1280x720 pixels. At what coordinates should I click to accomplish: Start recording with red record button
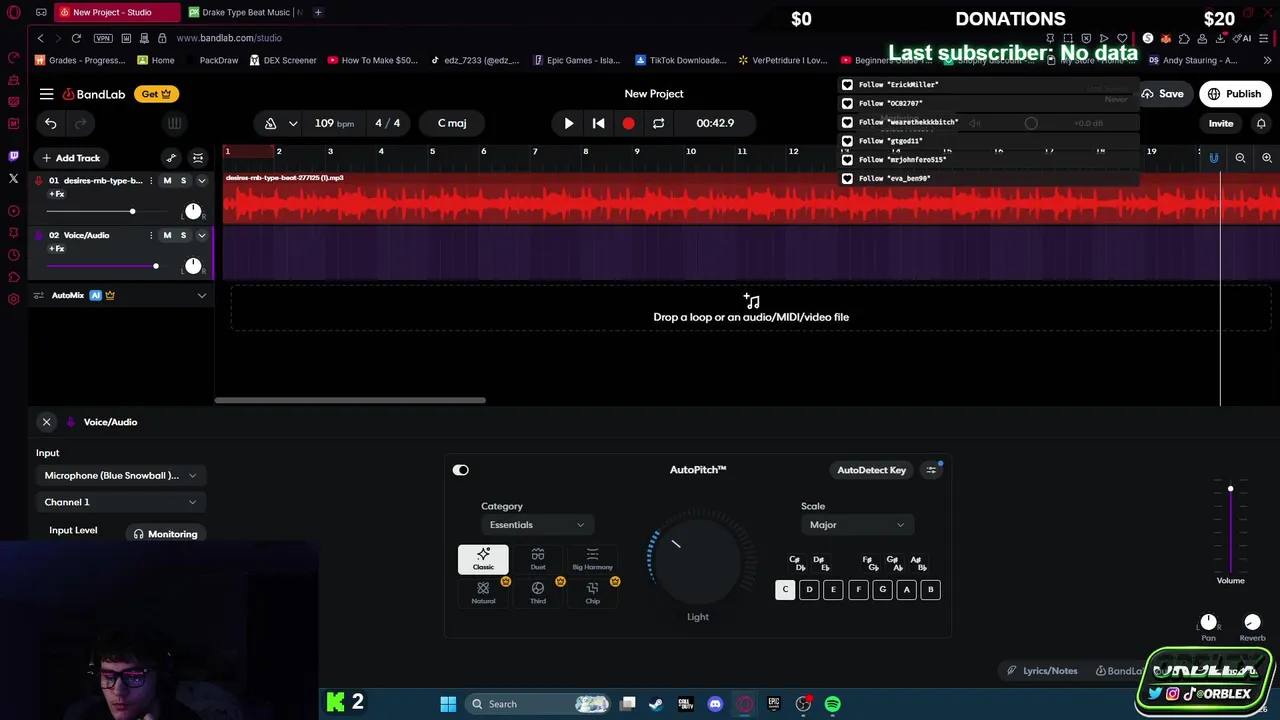pos(628,123)
